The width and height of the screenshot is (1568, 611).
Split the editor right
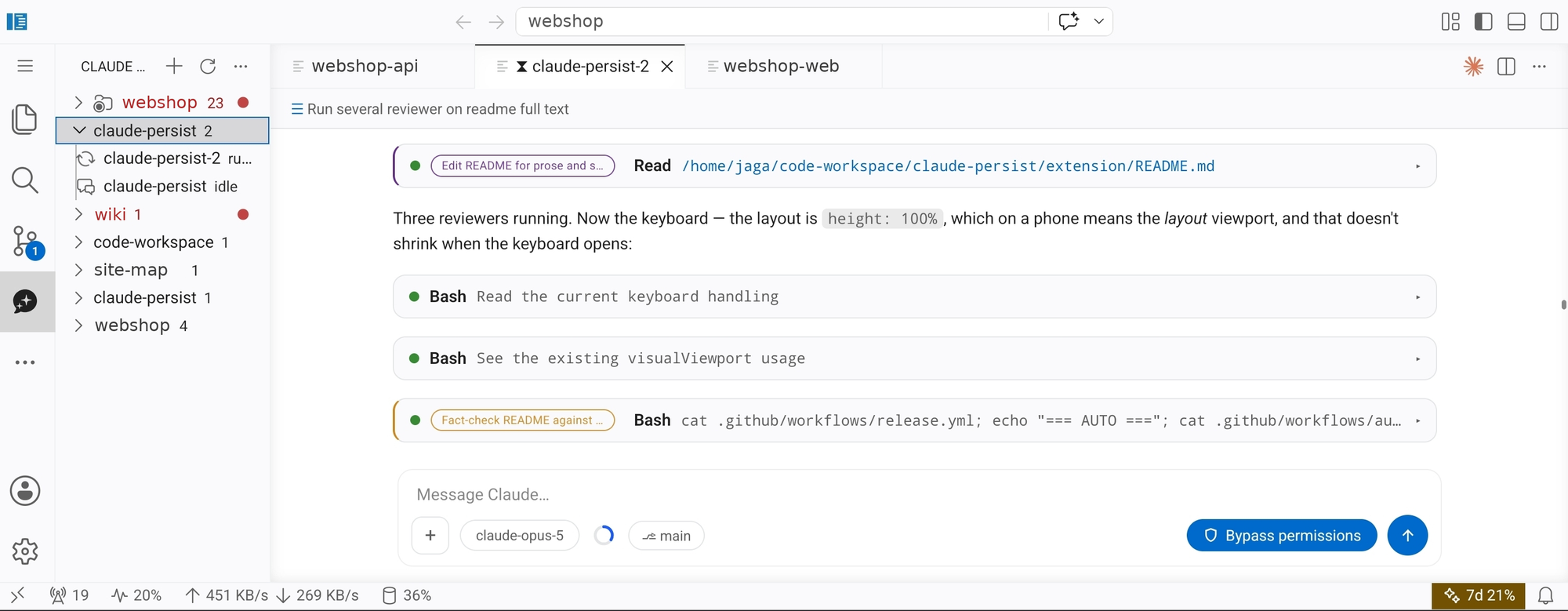coord(1506,67)
